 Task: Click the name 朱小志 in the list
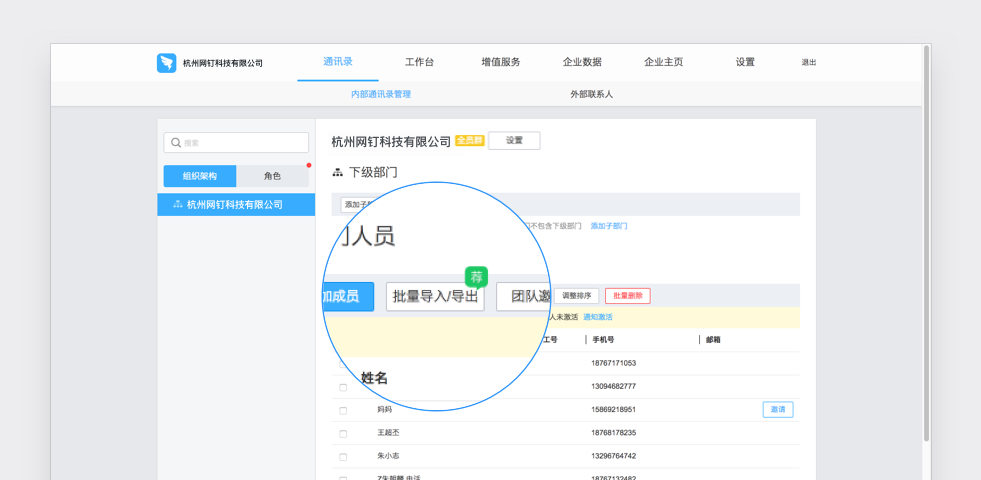388,456
